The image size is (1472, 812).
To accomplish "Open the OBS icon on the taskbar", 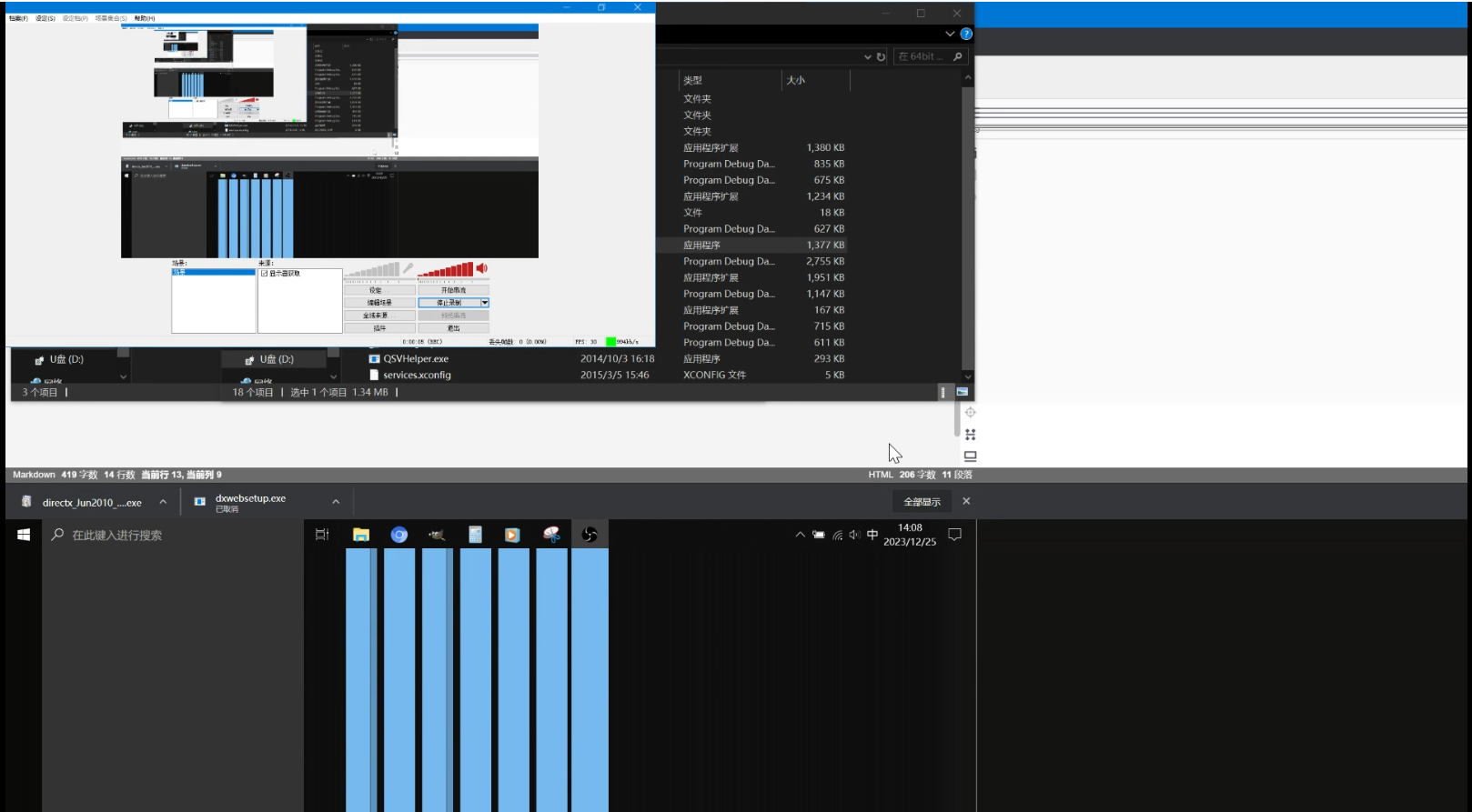I will pos(590,535).
